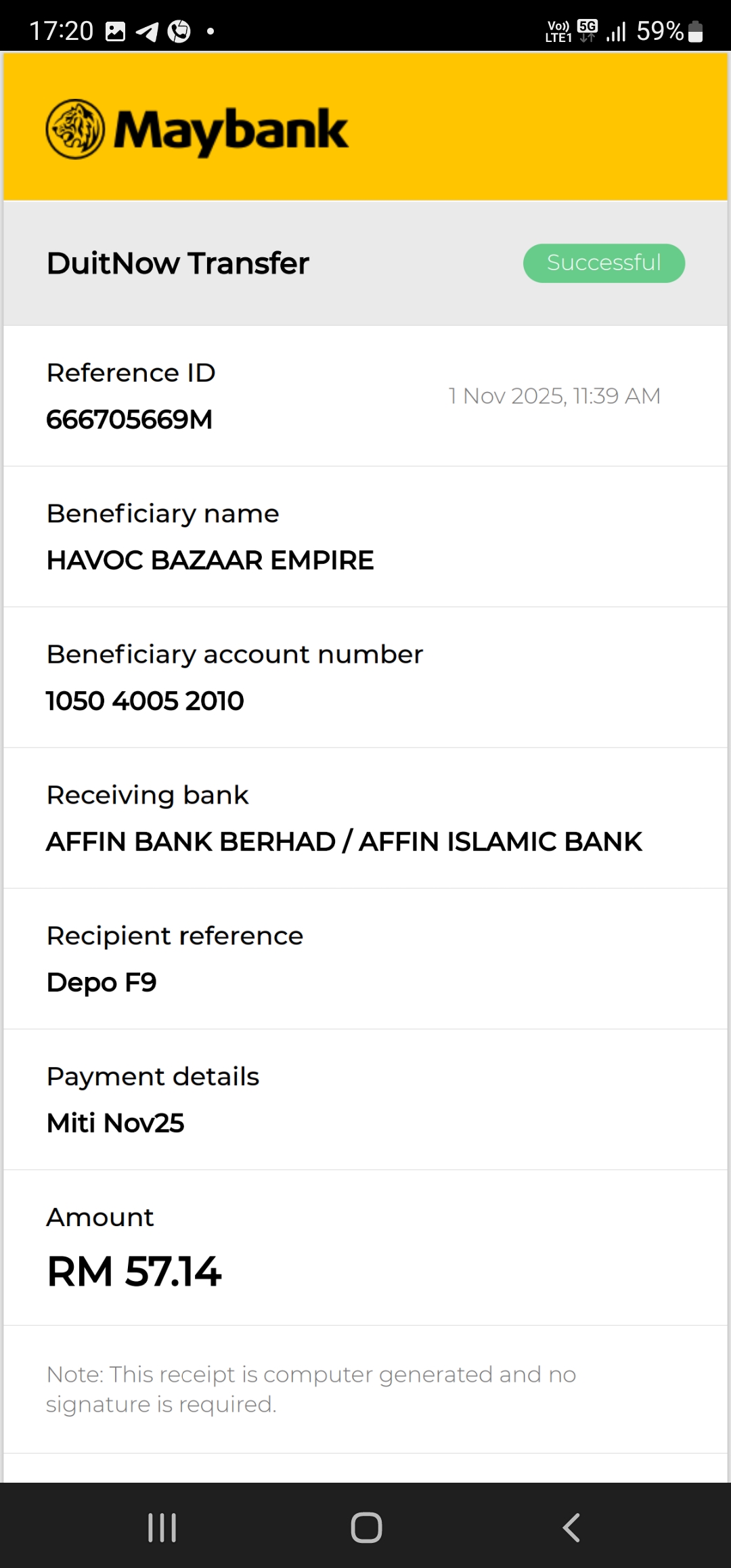Tap the receiving bank AFFIN BANK text
731x1568 pixels.
[344, 842]
